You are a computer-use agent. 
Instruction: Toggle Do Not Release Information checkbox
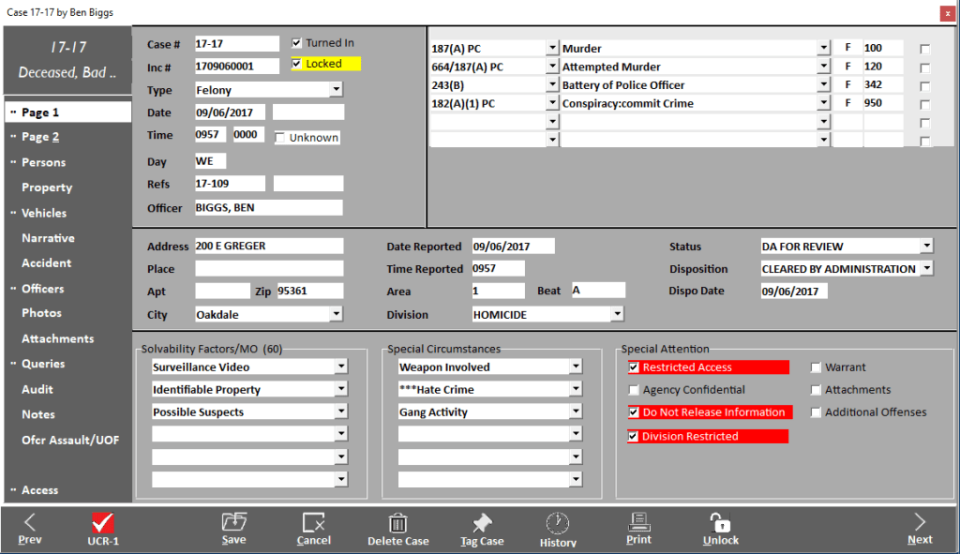tap(634, 413)
